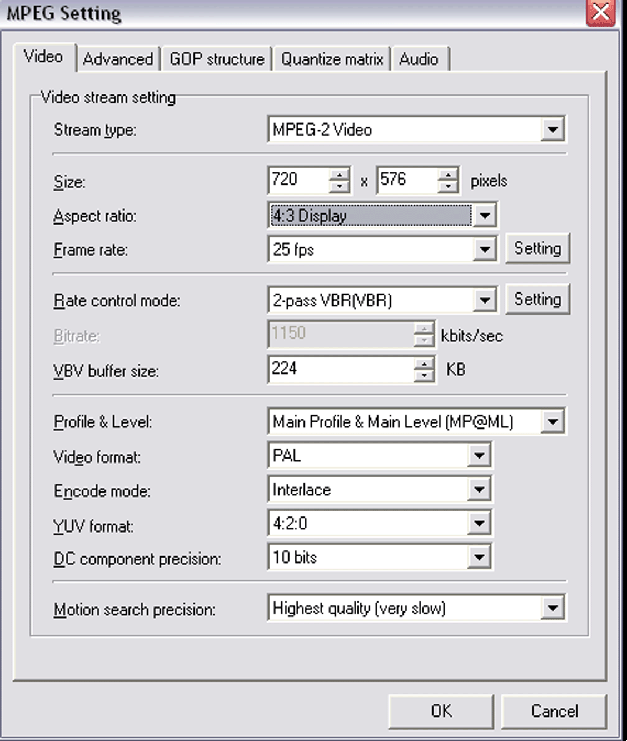Expand the Frame rate dropdown
This screenshot has height=741, width=627.
coord(485,248)
